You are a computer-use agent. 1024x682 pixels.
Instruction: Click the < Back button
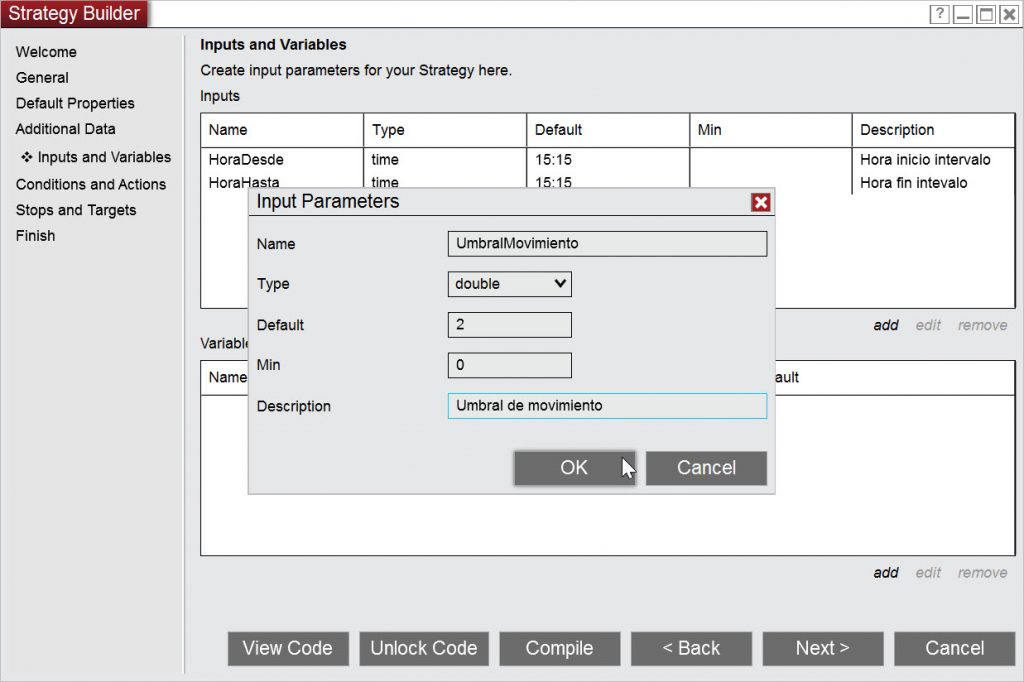(x=691, y=649)
